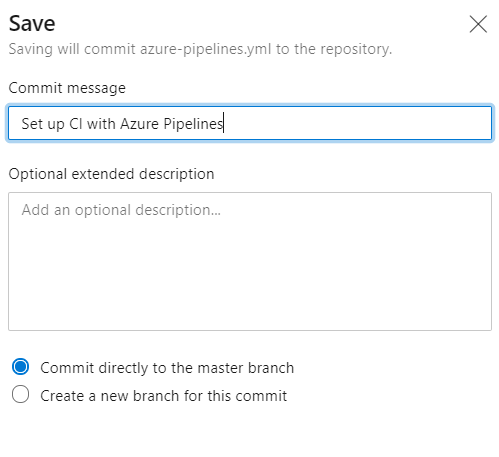
Task: Close the Save dialog with the X icon
Action: 478,24
